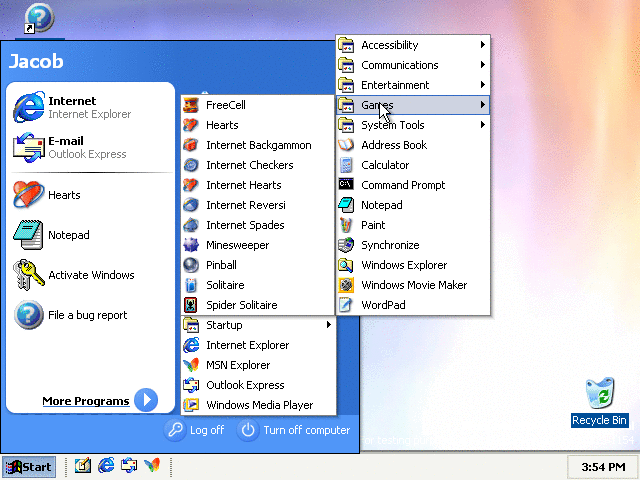This screenshot has width=640, height=480.
Task: Click the Jacob user name header
Action: tap(36, 61)
